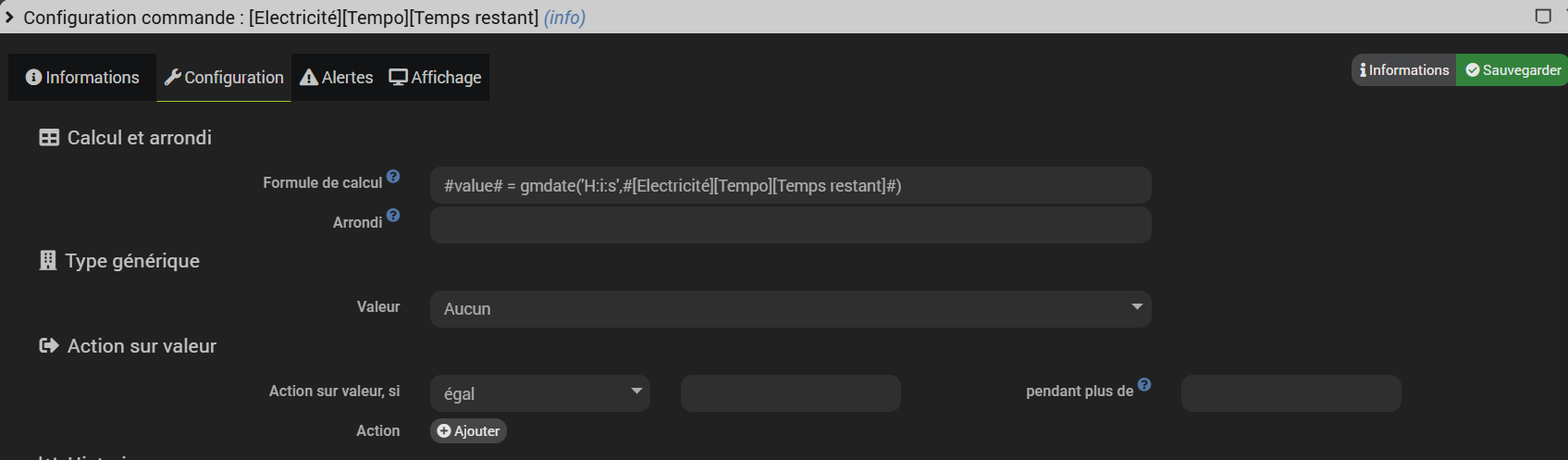Click the table icon beside Calcul et arrondi

click(49, 138)
